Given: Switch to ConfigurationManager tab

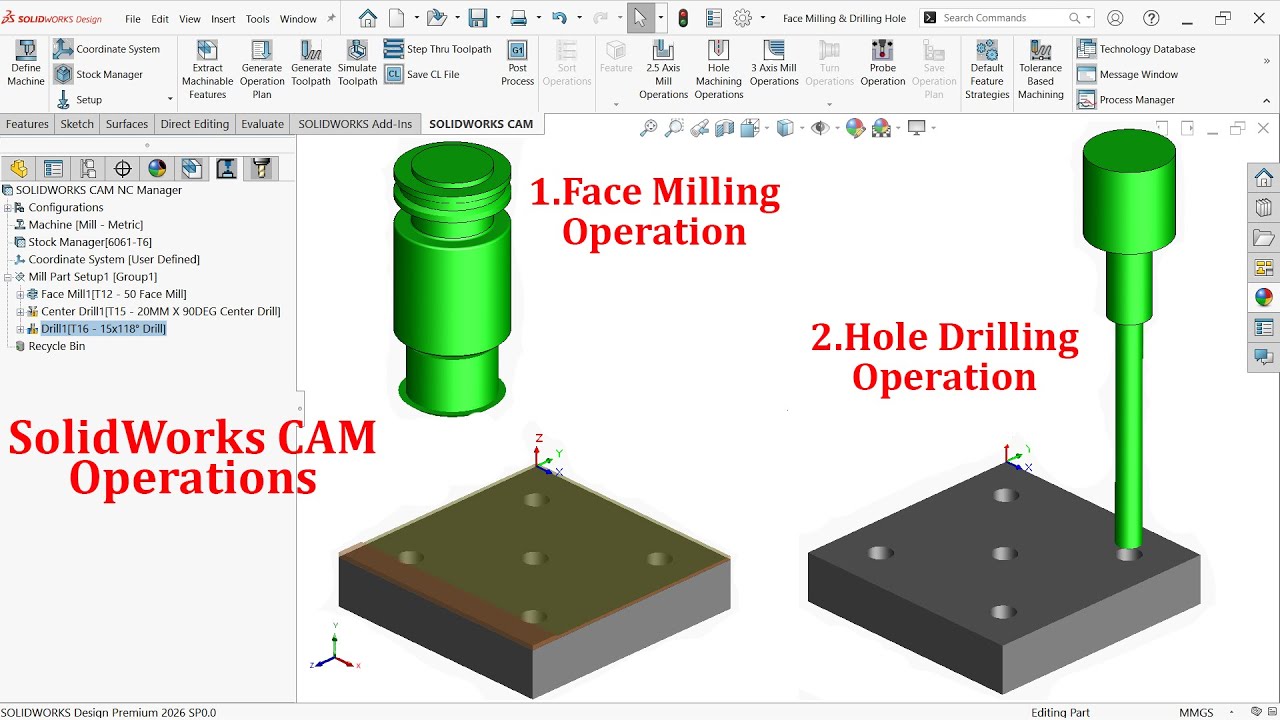Looking at the screenshot, I should click(x=88, y=168).
